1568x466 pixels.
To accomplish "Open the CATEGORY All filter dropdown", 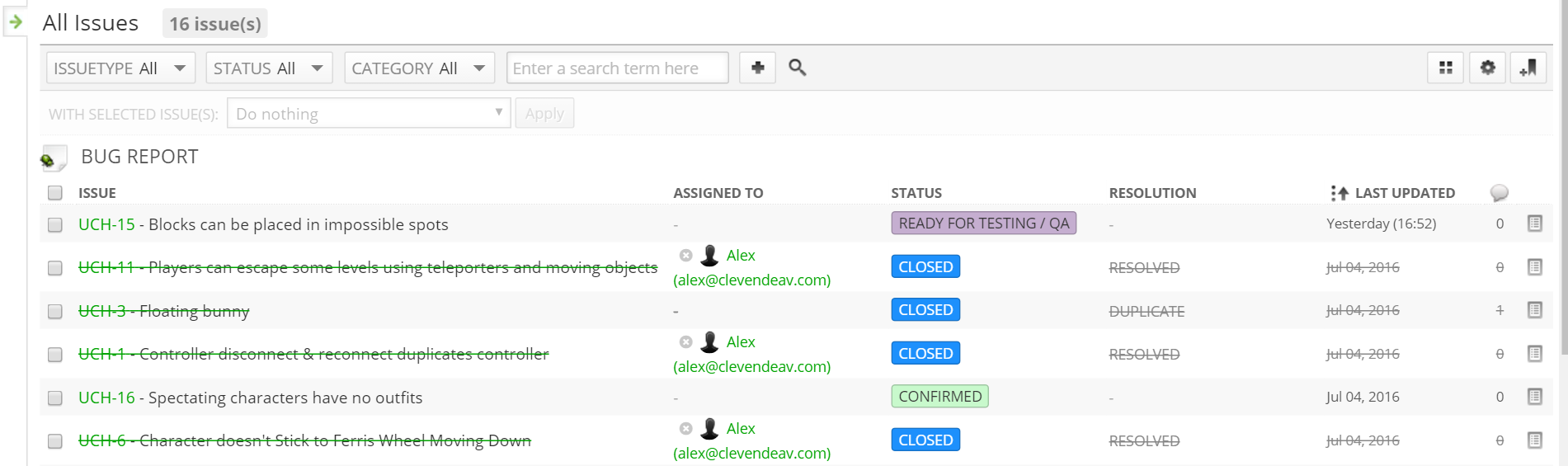I will point(419,68).
